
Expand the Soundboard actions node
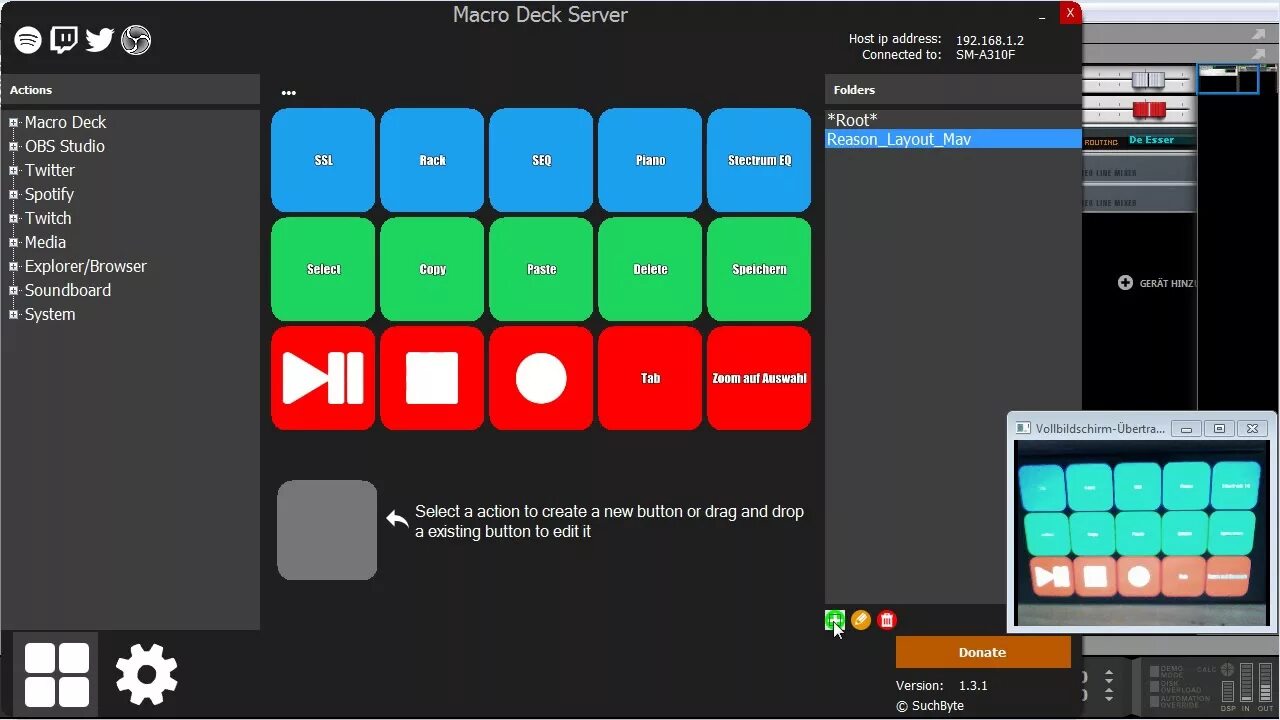(x=14, y=291)
